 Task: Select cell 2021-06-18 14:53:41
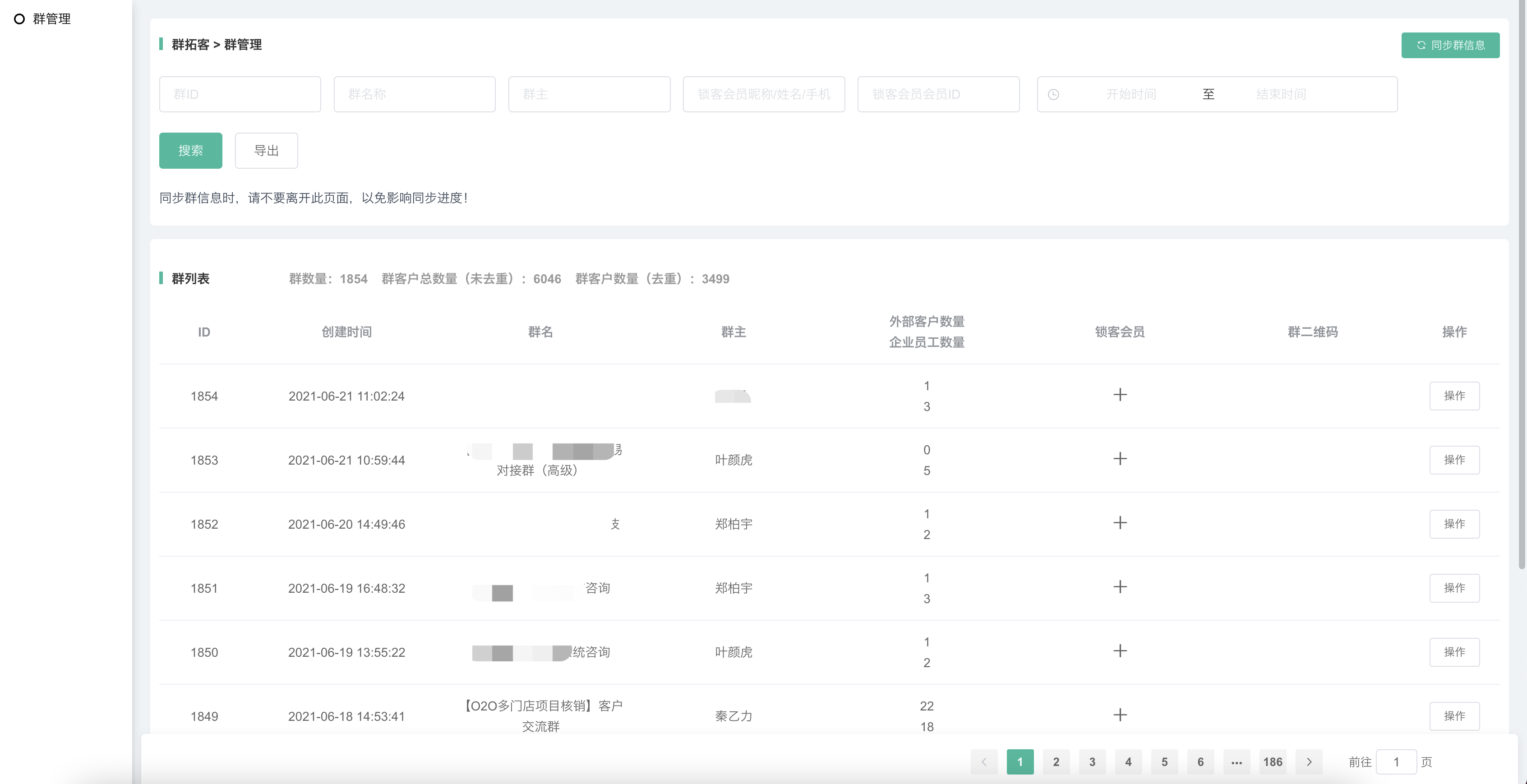coord(346,716)
